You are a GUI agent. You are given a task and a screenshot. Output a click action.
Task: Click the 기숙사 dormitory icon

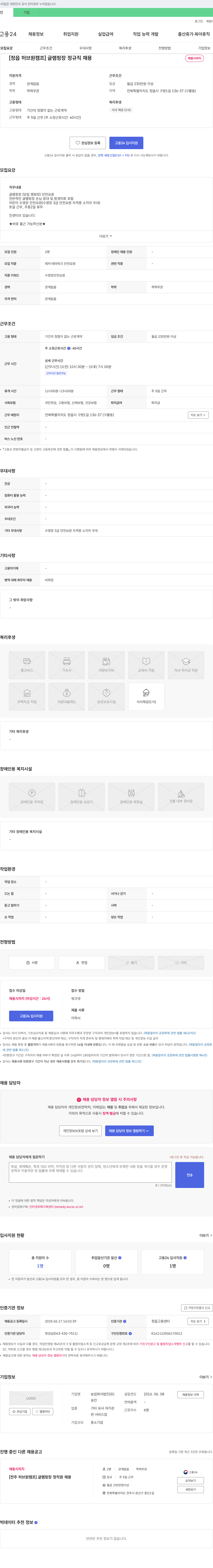pyautogui.click(x=67, y=665)
